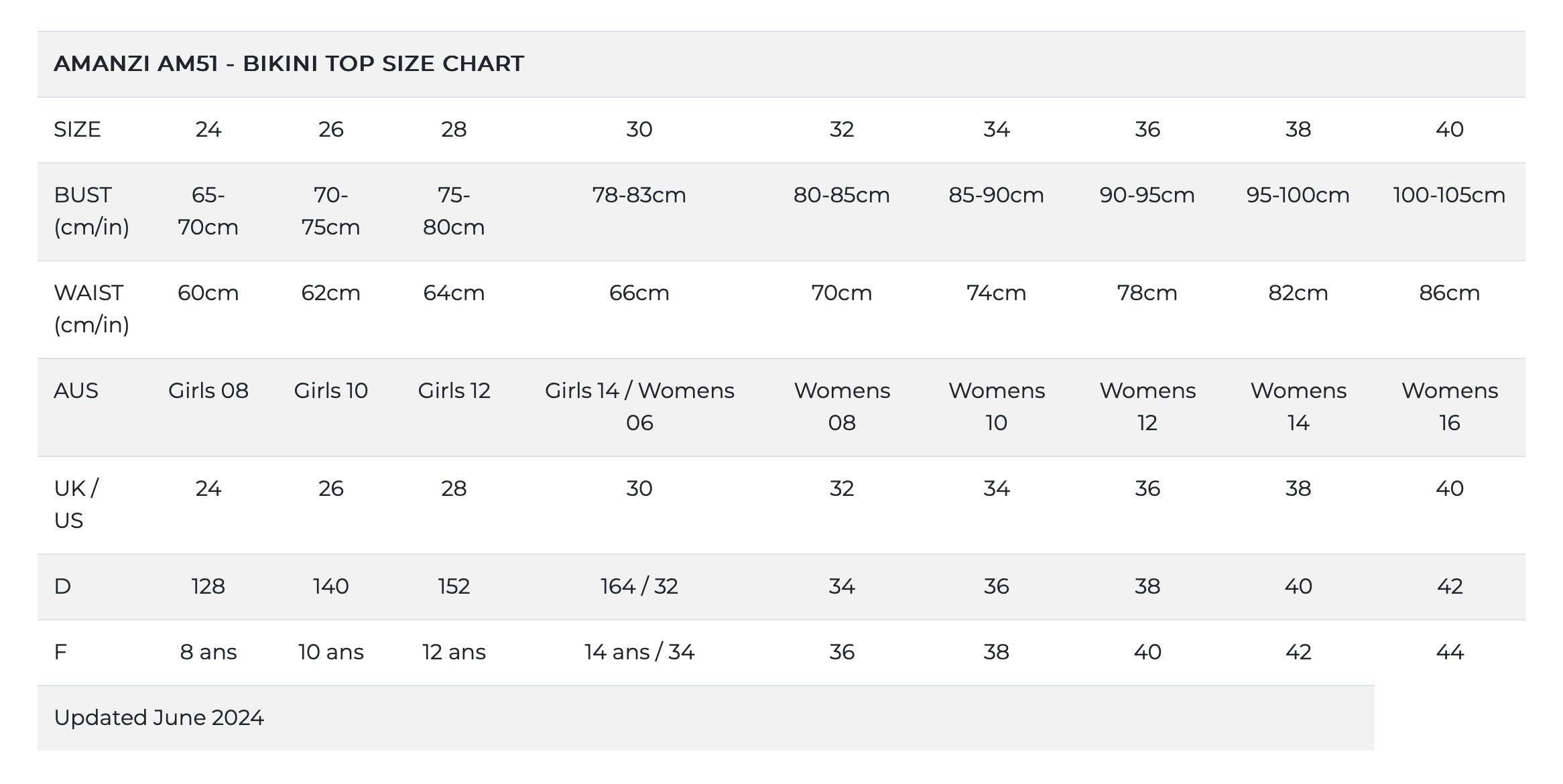Click the AUS row label

pyautogui.click(x=76, y=391)
